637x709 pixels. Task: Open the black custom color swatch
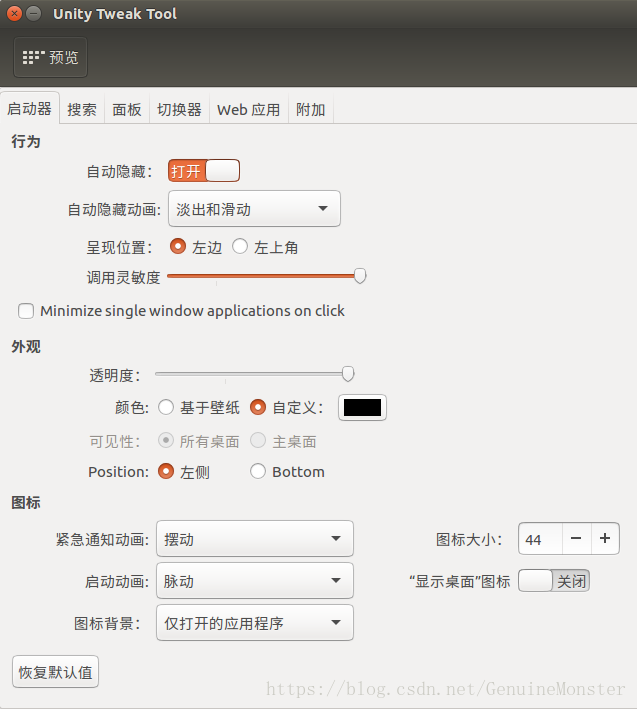tap(362, 407)
